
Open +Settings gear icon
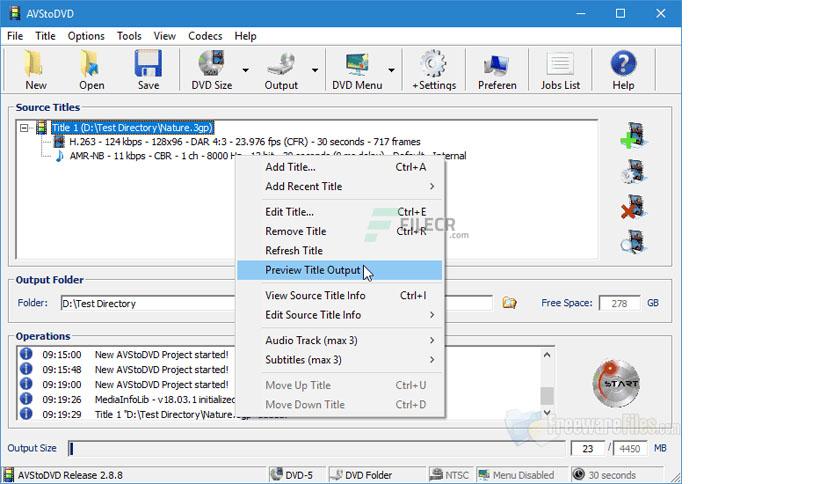(x=433, y=70)
